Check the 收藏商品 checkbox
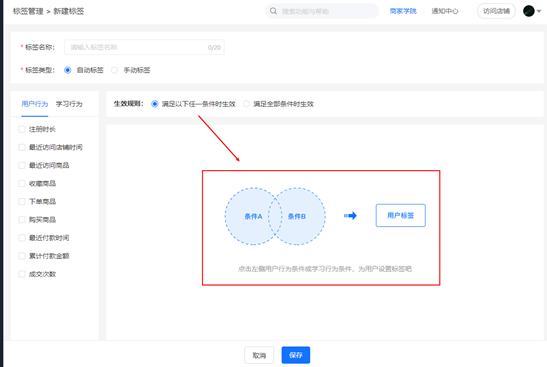This screenshot has height=367, width=547. point(22,184)
